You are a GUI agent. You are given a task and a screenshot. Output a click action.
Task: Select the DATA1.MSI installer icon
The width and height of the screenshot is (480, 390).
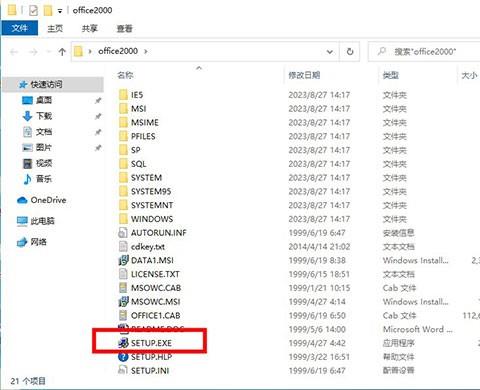123,260
